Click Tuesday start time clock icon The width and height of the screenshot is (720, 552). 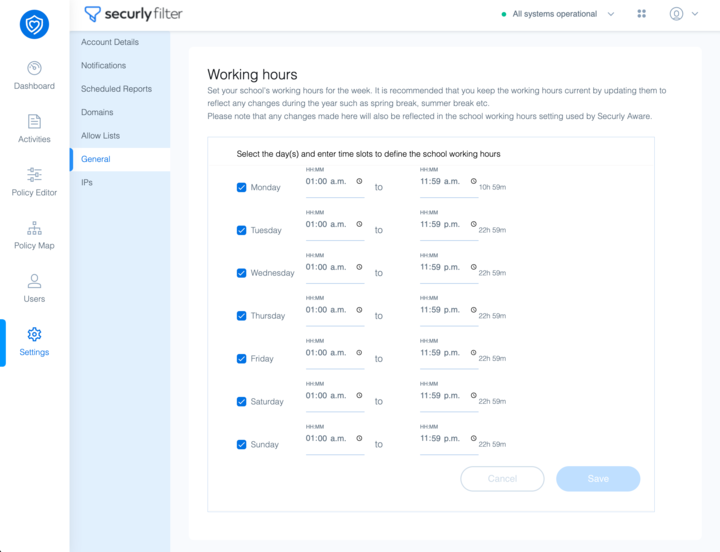pos(359,224)
